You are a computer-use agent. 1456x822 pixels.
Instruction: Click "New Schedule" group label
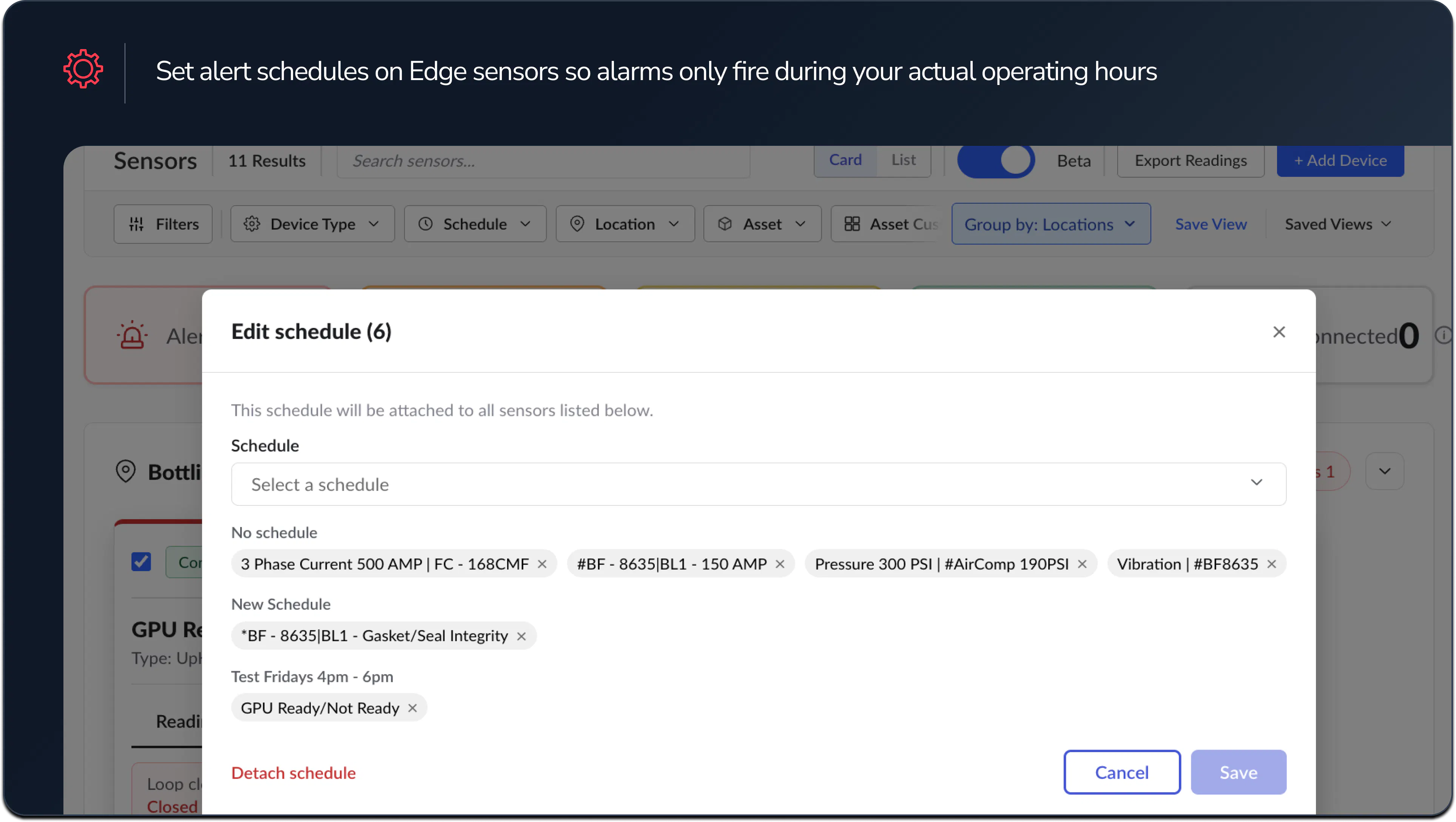(x=281, y=604)
